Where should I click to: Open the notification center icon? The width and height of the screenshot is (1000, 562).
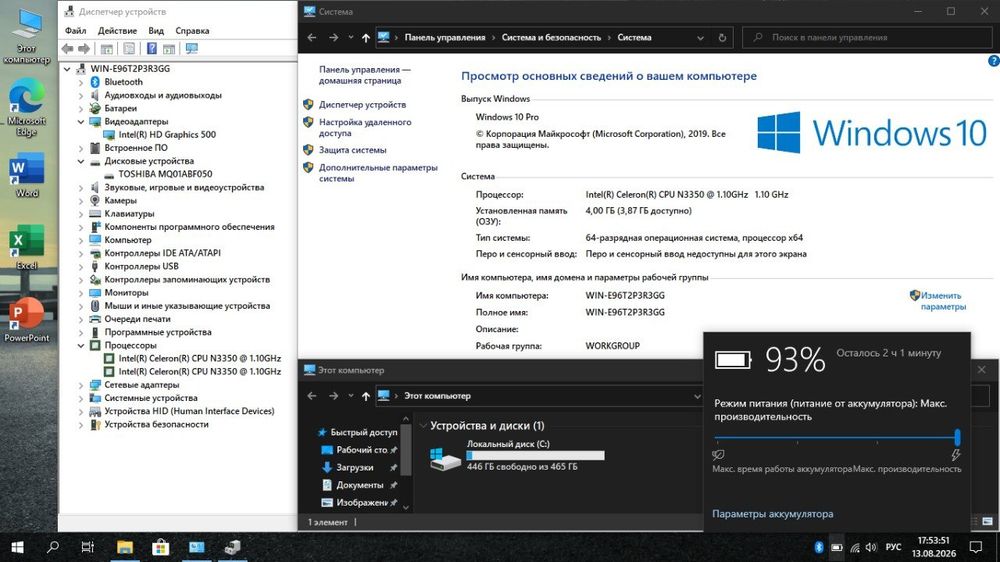[975, 547]
